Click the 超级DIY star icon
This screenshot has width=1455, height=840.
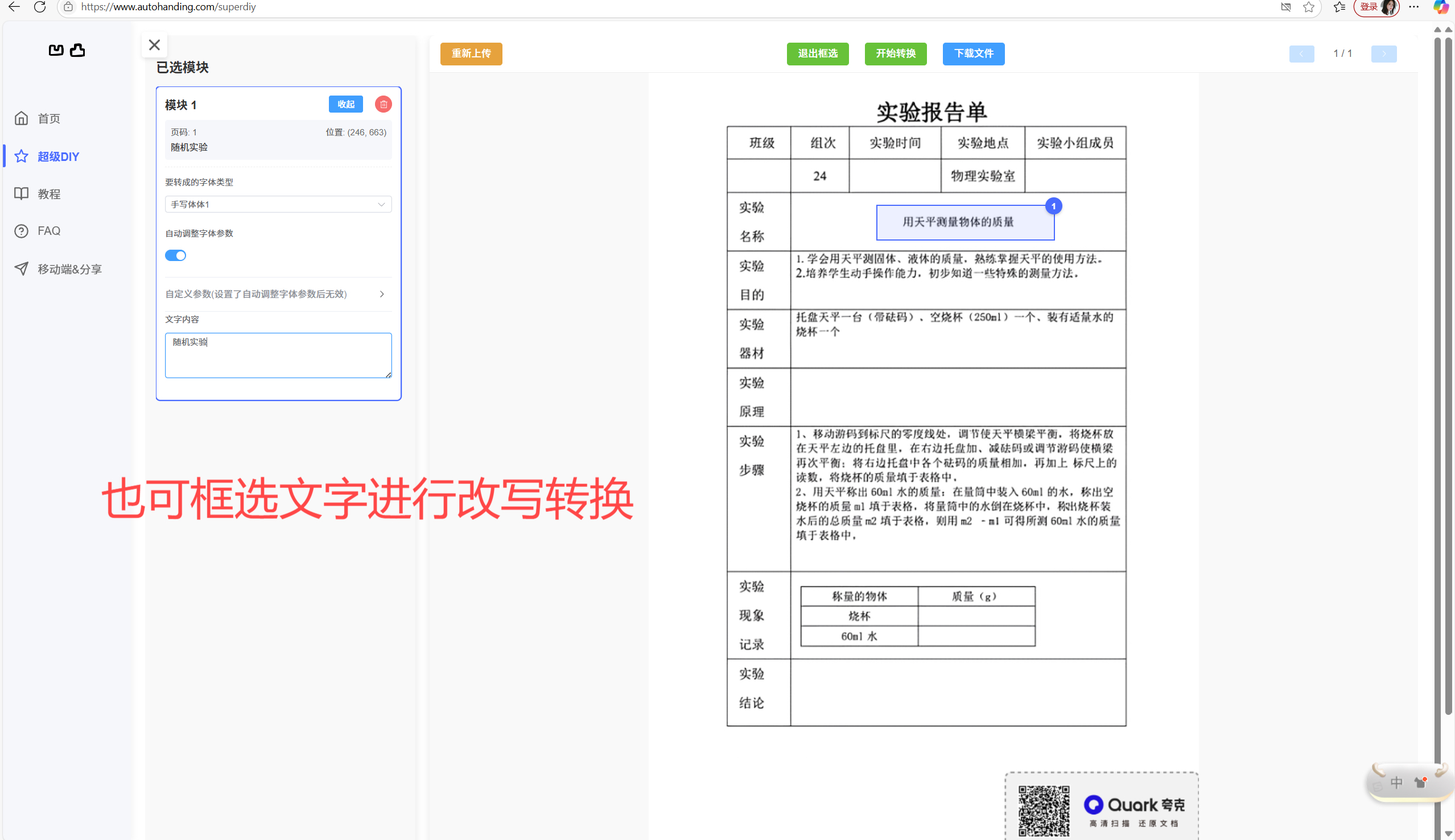pyautogui.click(x=22, y=156)
